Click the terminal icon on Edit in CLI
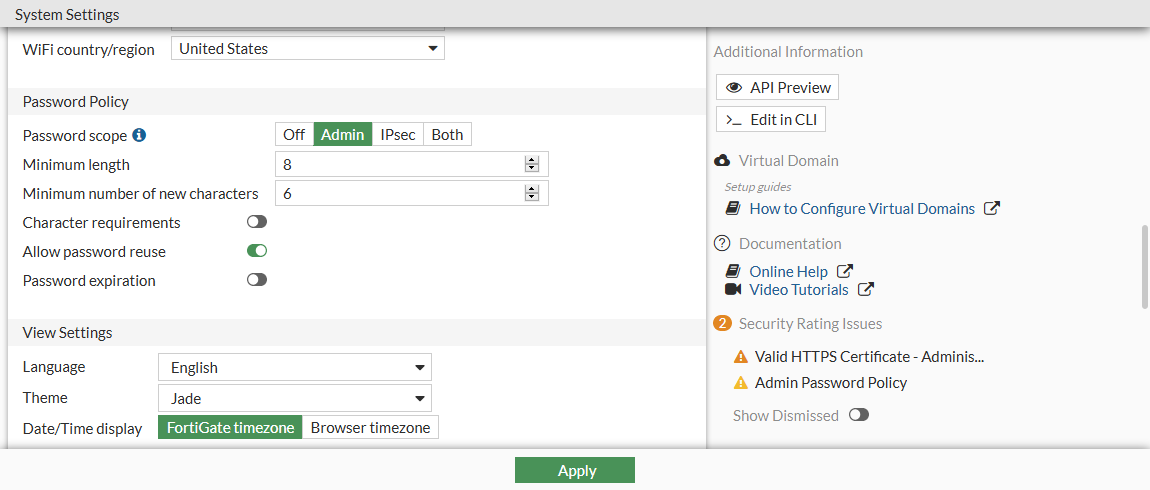This screenshot has width=1150, height=490. [x=733, y=120]
